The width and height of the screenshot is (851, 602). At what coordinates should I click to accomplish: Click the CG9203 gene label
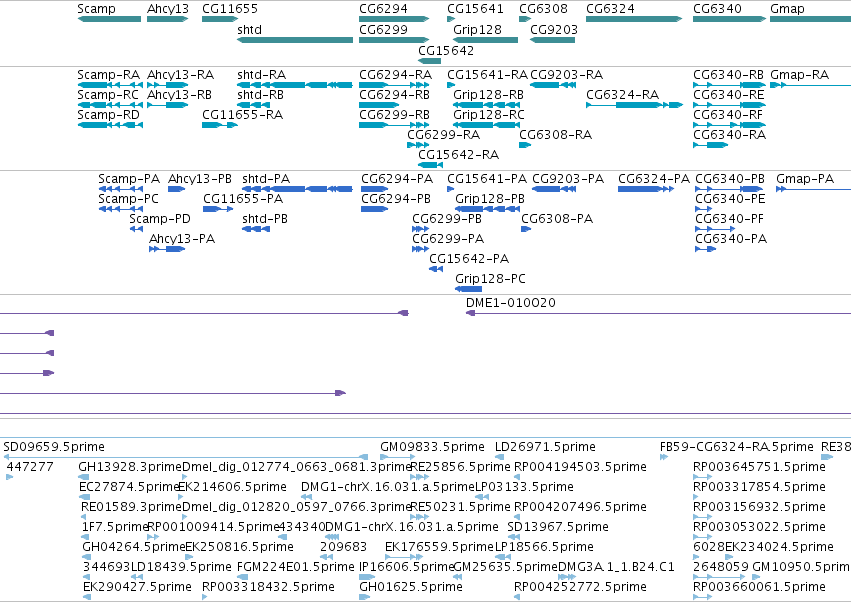click(x=554, y=29)
